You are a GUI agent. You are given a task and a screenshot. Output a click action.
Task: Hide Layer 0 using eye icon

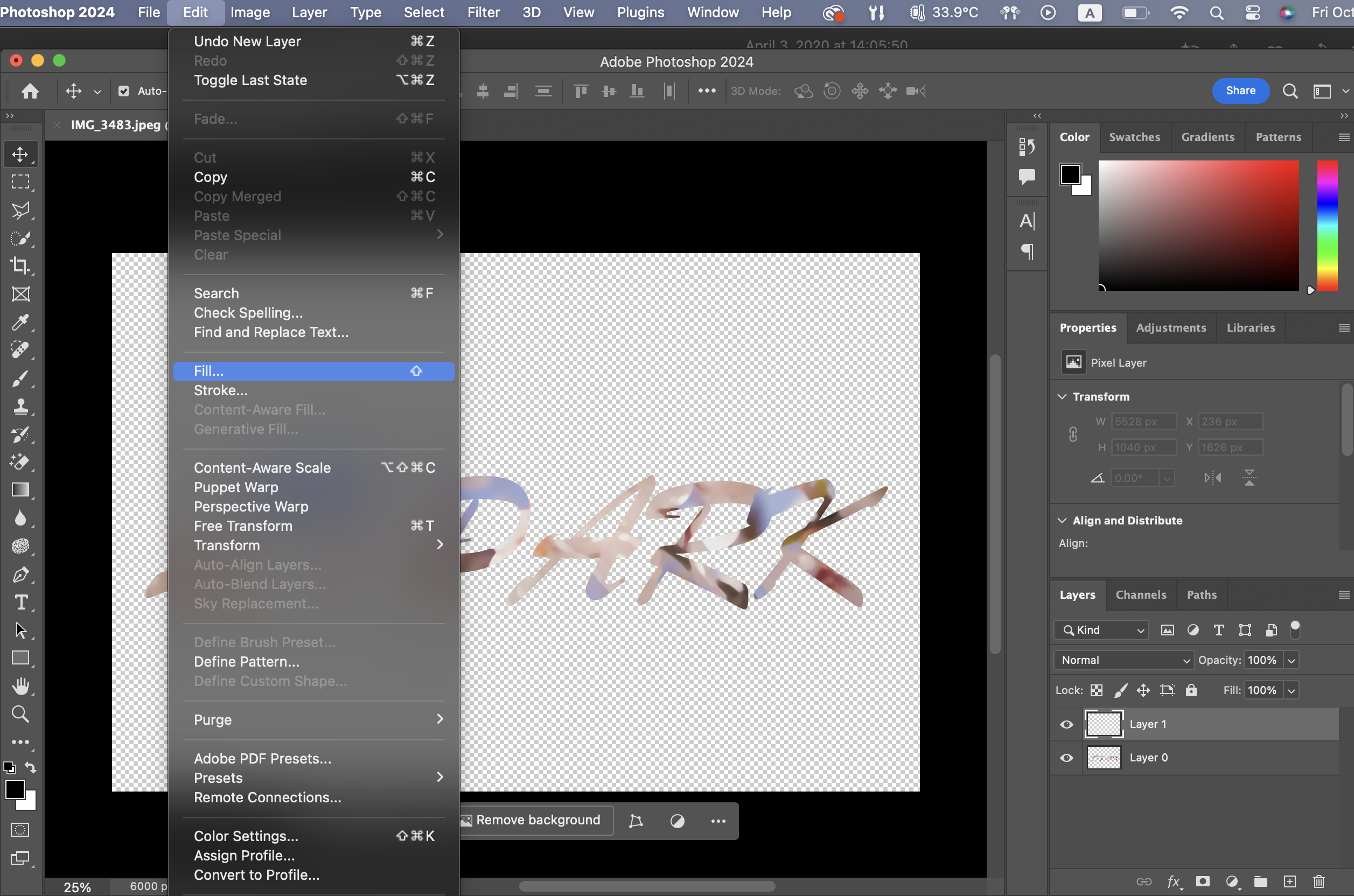(x=1066, y=758)
